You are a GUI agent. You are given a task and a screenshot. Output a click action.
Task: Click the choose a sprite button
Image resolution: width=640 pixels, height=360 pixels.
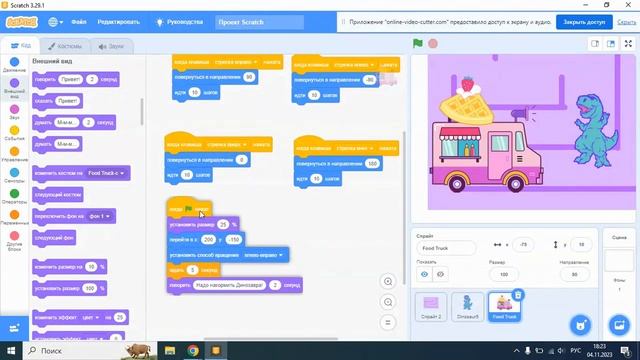click(x=580, y=325)
